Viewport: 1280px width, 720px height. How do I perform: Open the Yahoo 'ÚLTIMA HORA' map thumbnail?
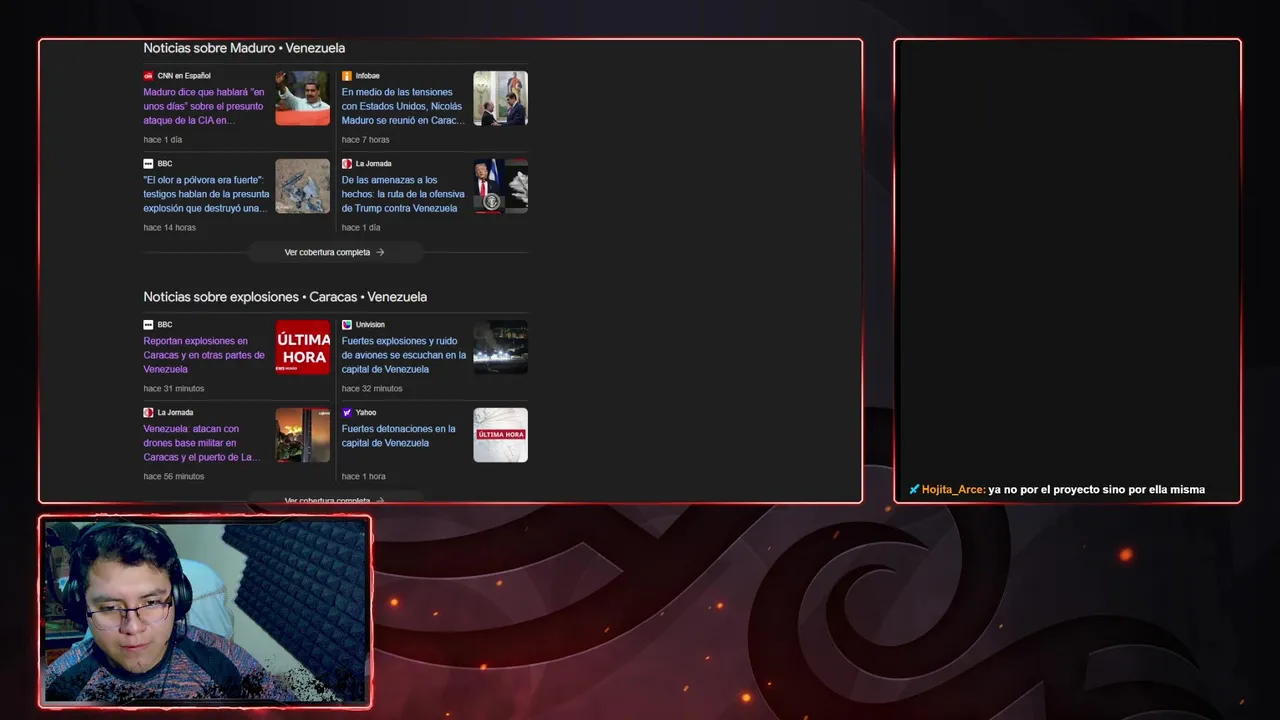point(501,435)
